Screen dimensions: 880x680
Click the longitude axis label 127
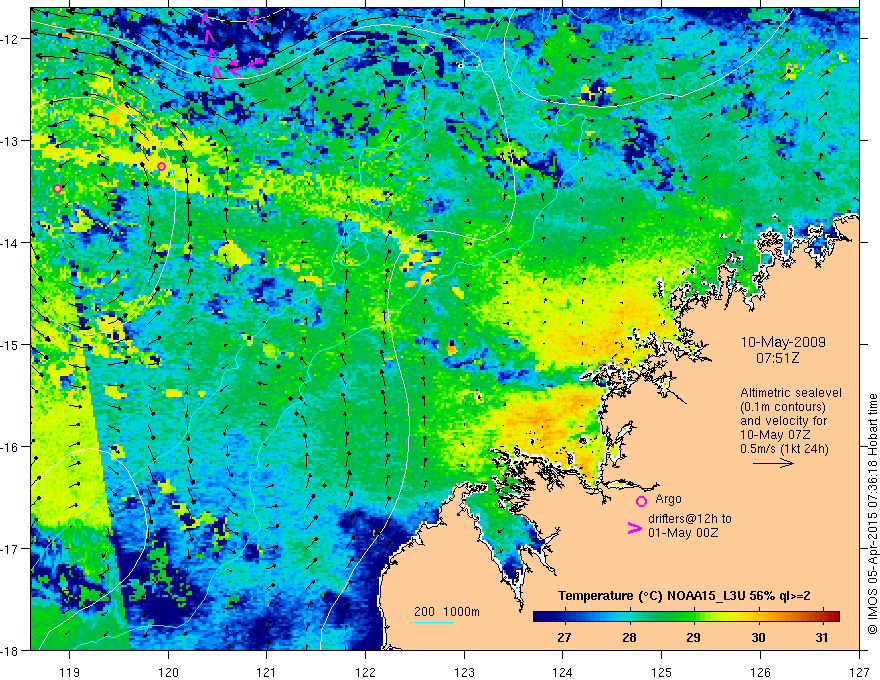tap(859, 672)
